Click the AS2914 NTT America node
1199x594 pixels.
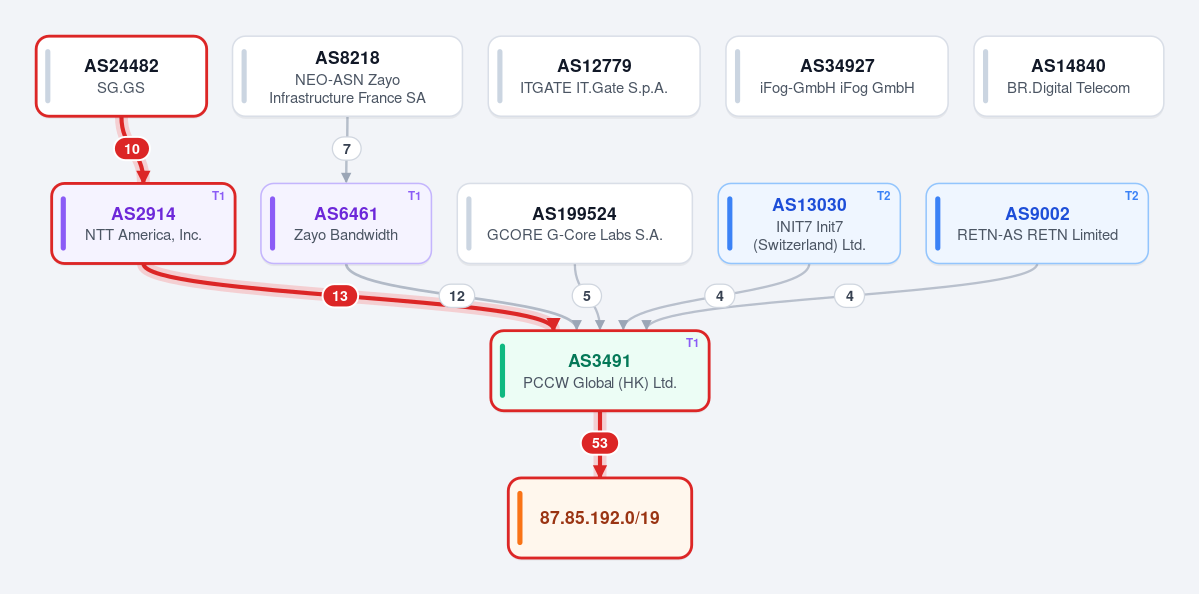[x=143, y=223]
